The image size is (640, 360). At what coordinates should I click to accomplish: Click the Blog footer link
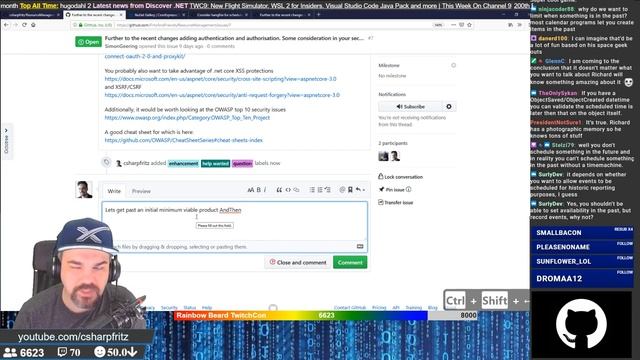tap(433, 307)
